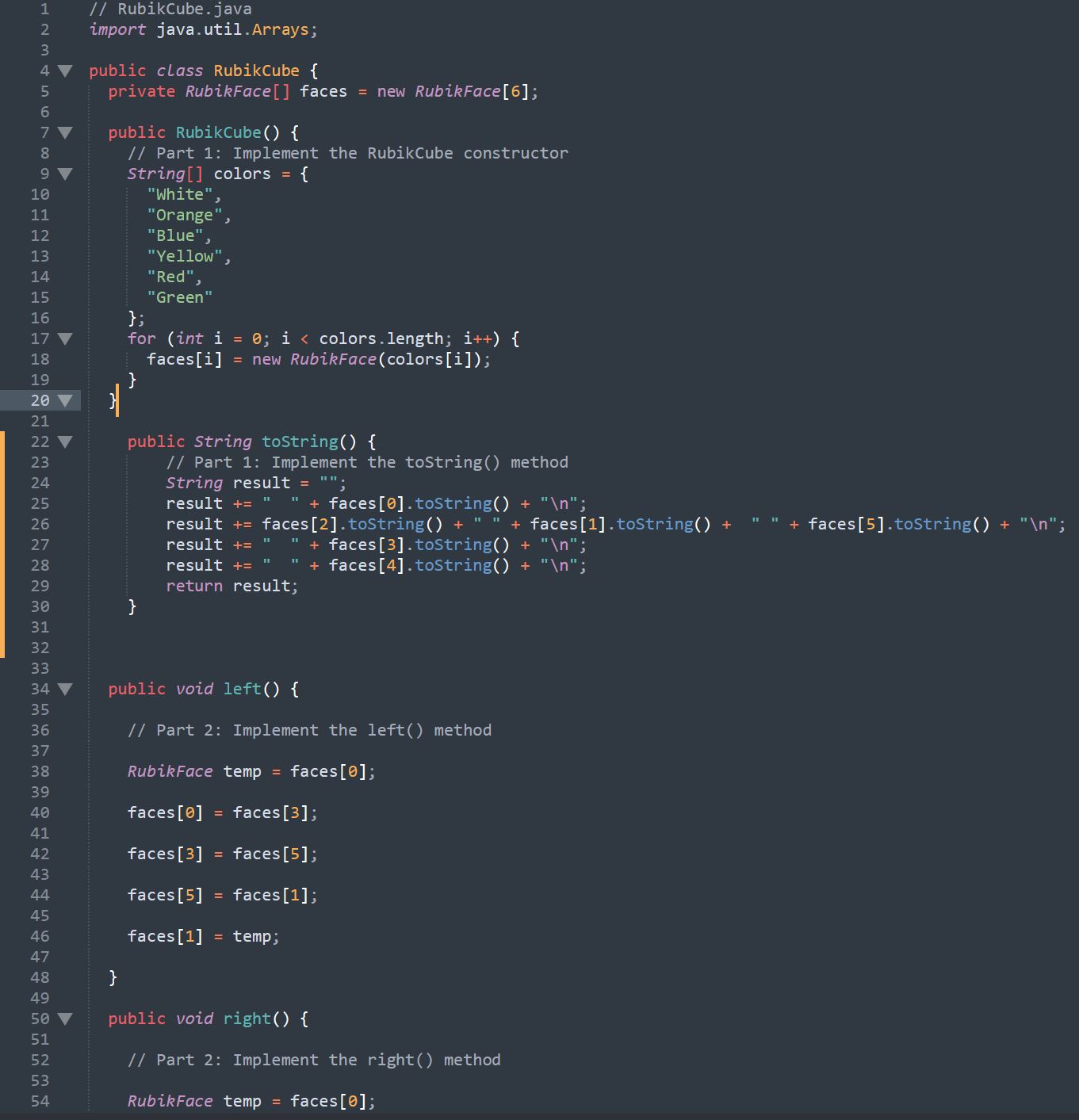This screenshot has width=1079, height=1120.
Task: Select line number 1 in the gutter
Action: pyautogui.click(x=44, y=9)
